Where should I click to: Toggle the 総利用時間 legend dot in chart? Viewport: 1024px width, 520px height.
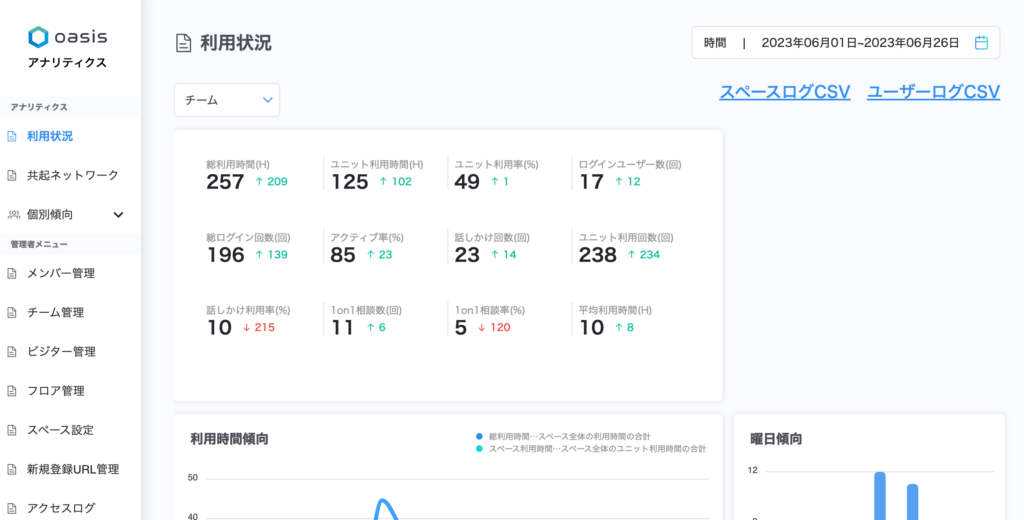[x=480, y=436]
